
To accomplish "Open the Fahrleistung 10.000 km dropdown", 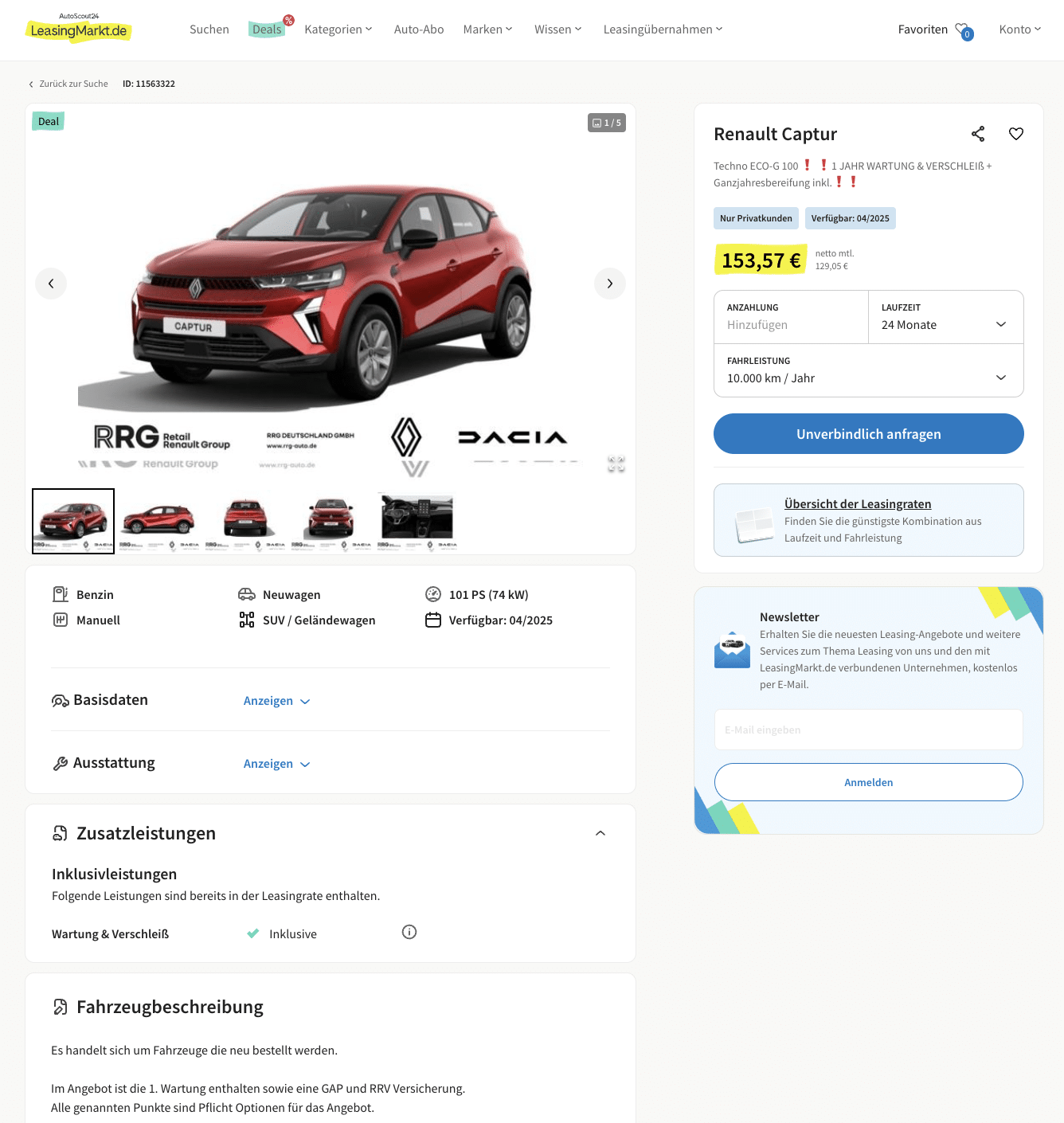I will pyautogui.click(x=869, y=370).
